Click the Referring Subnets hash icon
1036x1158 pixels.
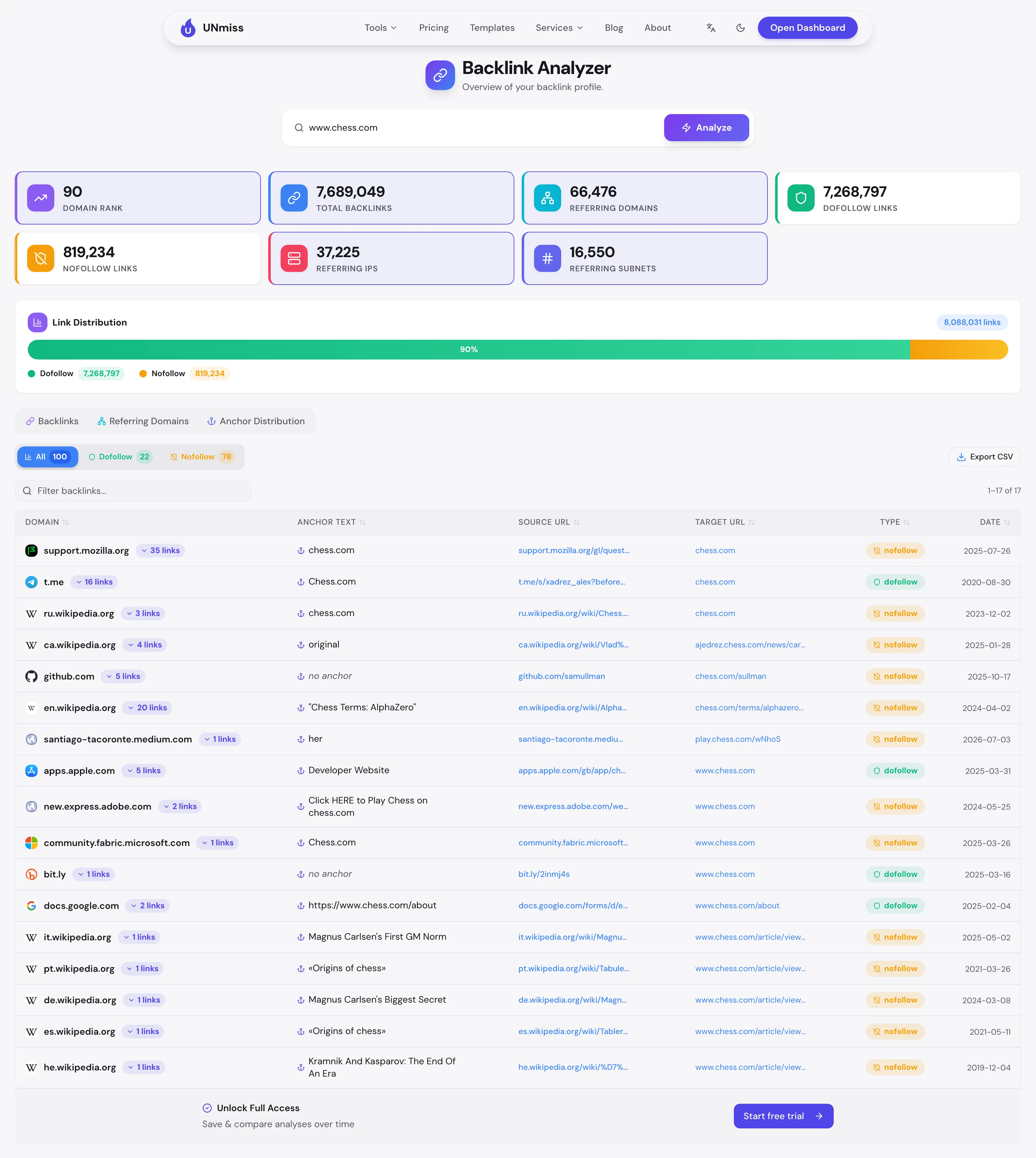[x=548, y=258]
